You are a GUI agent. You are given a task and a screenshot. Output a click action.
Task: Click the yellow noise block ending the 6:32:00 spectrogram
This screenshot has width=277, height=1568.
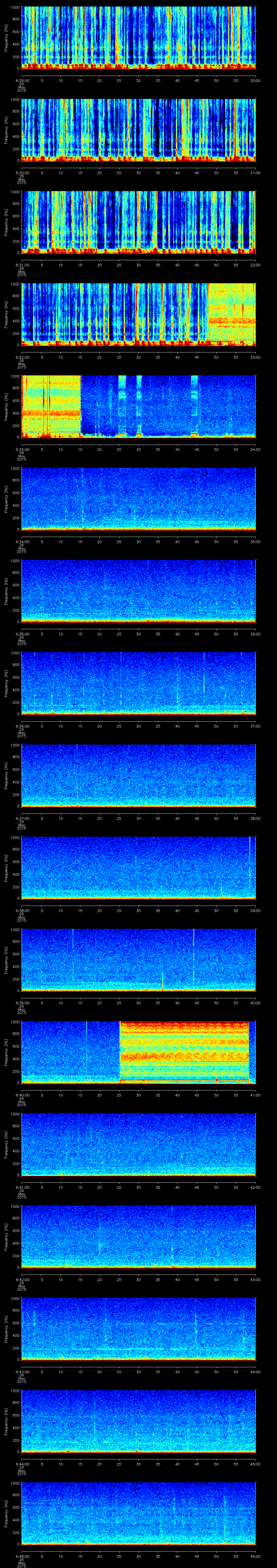pos(231,315)
